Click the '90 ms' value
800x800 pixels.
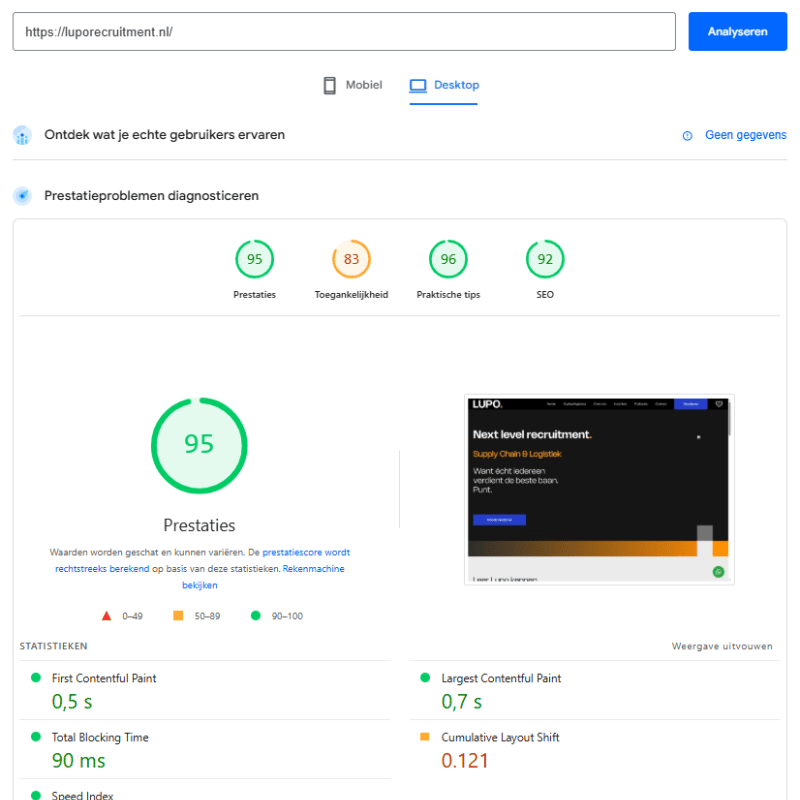(x=79, y=761)
